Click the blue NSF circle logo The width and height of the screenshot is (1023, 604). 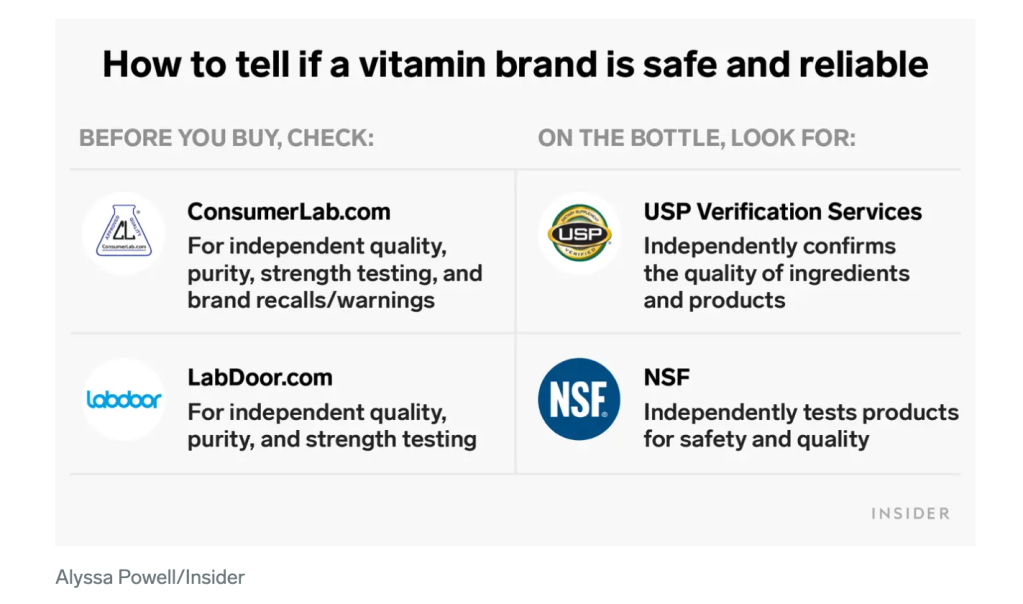pyautogui.click(x=579, y=400)
